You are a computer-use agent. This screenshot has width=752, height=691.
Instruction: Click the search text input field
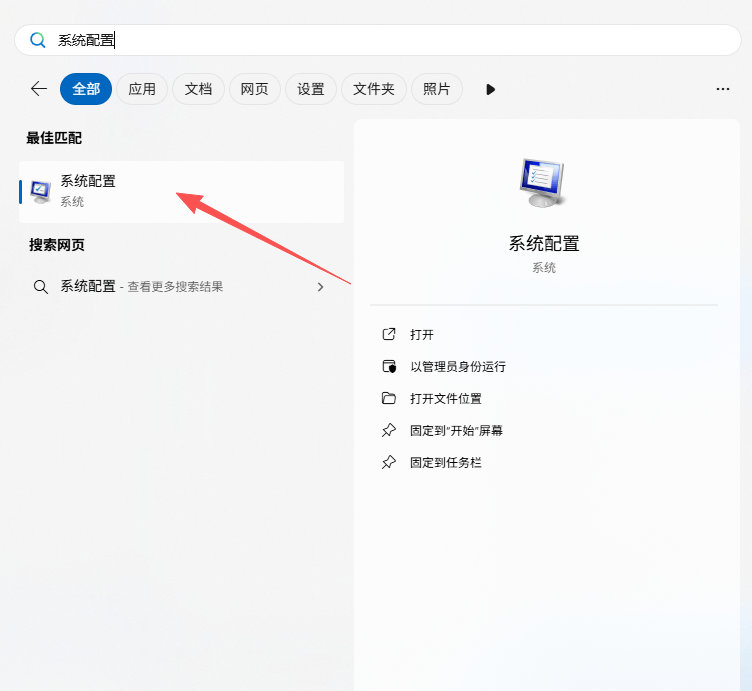point(400,40)
